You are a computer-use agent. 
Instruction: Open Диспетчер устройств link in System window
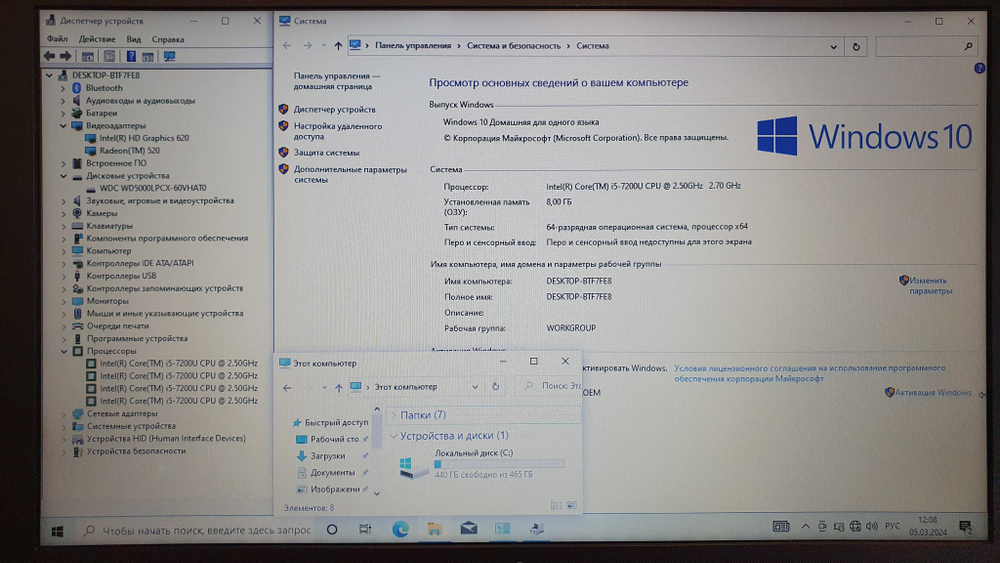click(334, 110)
